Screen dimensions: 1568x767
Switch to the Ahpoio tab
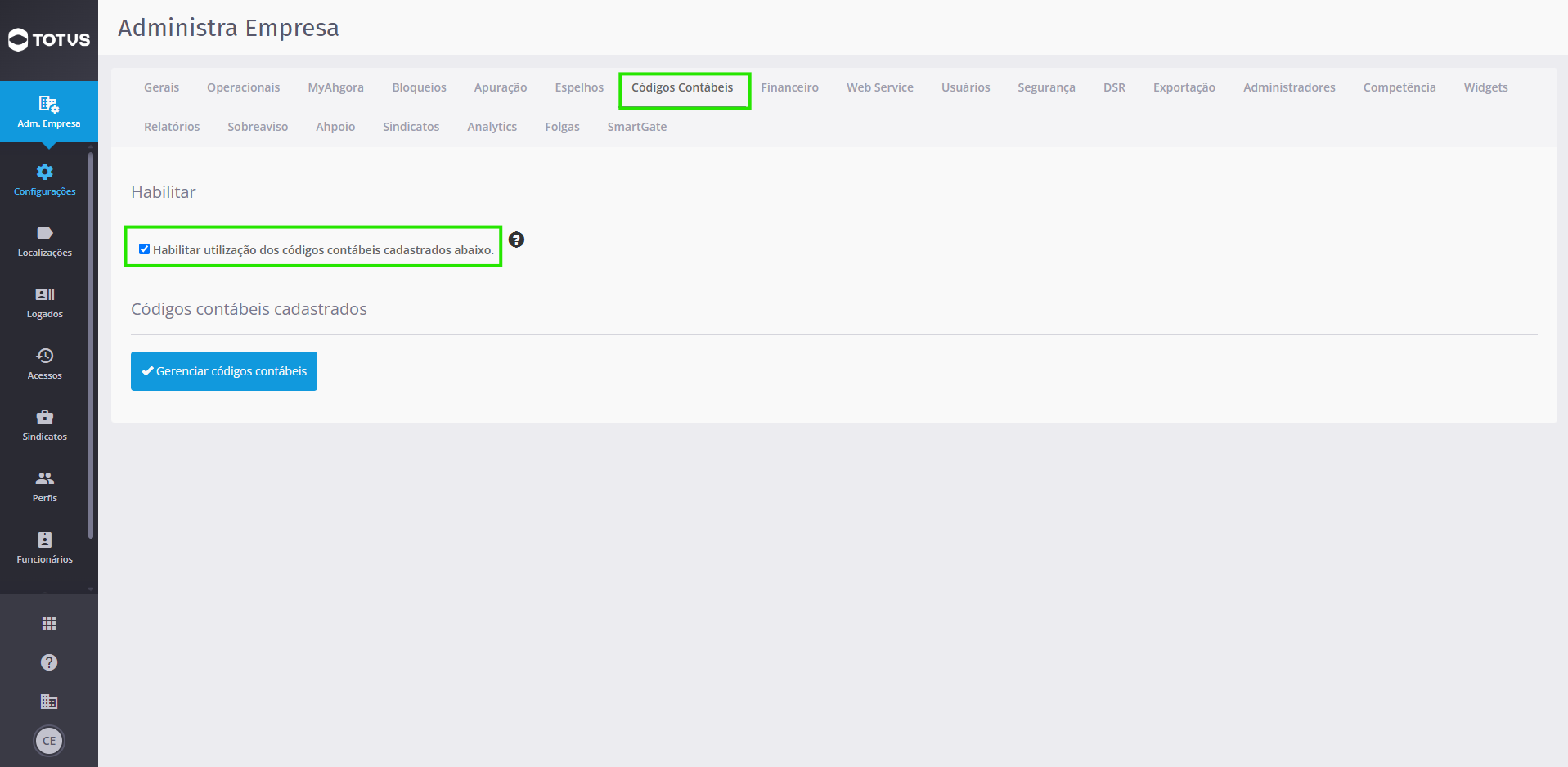(335, 127)
